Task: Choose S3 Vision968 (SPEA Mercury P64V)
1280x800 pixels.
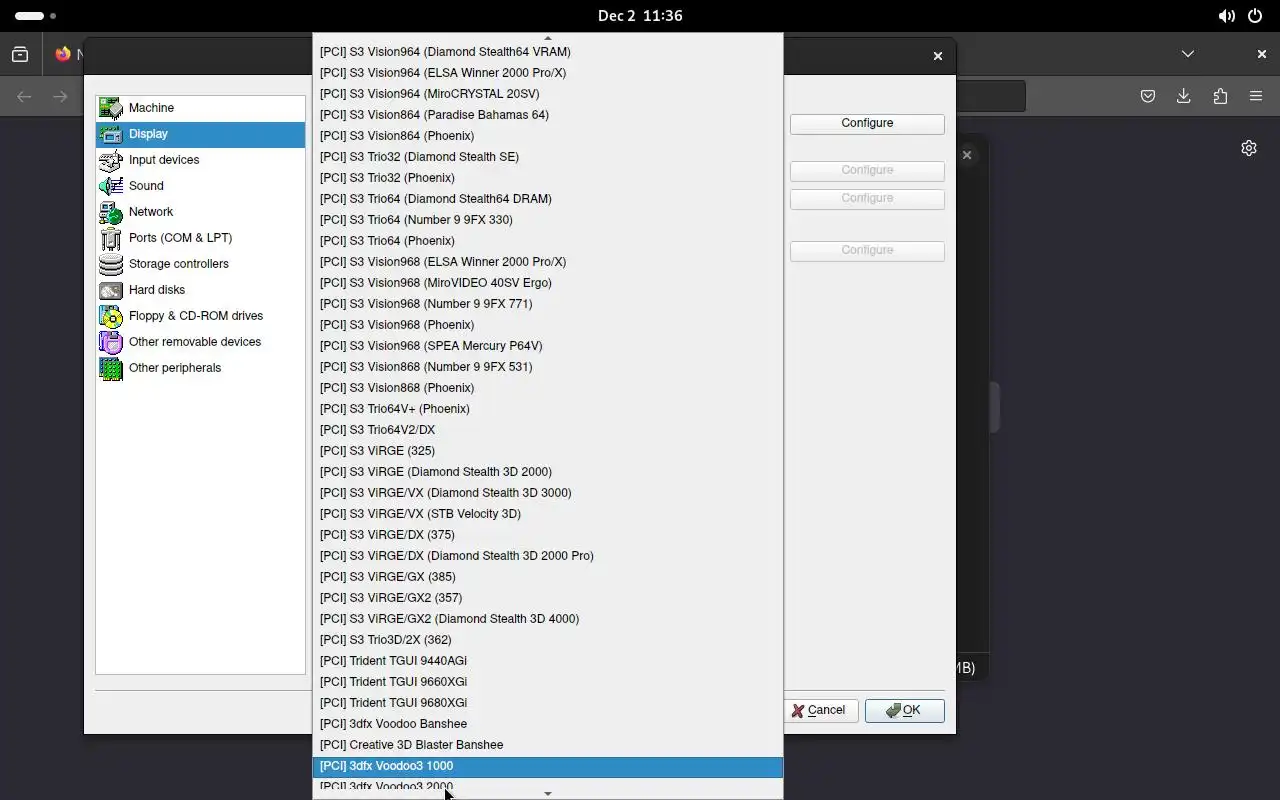Action: (x=547, y=346)
